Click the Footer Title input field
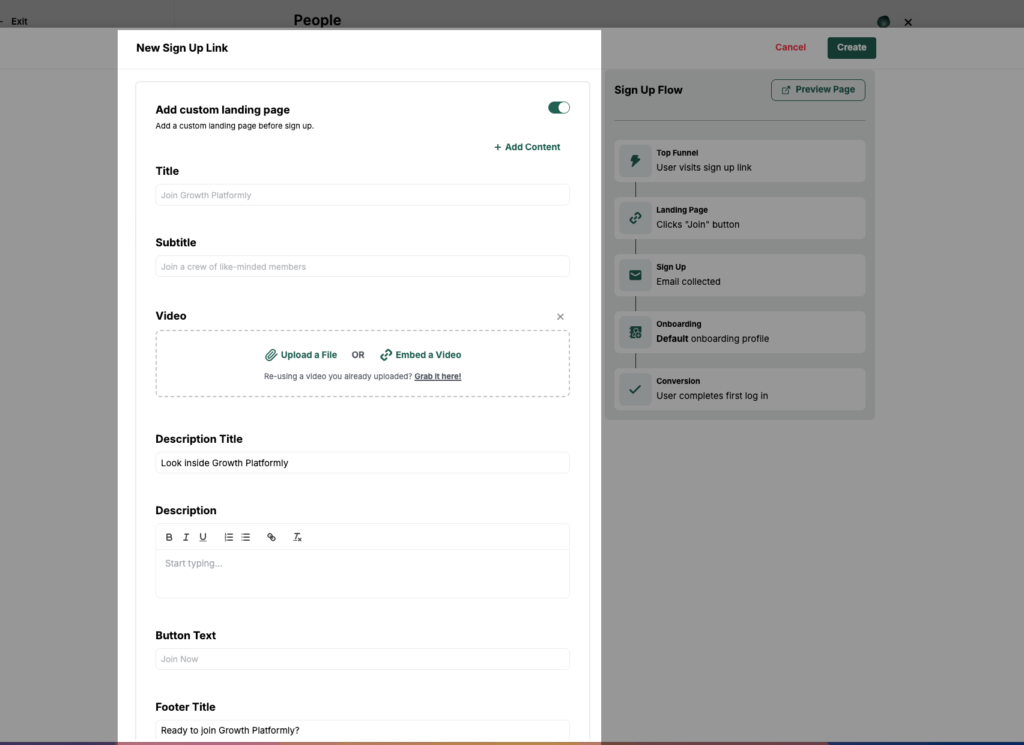 pyautogui.click(x=362, y=731)
